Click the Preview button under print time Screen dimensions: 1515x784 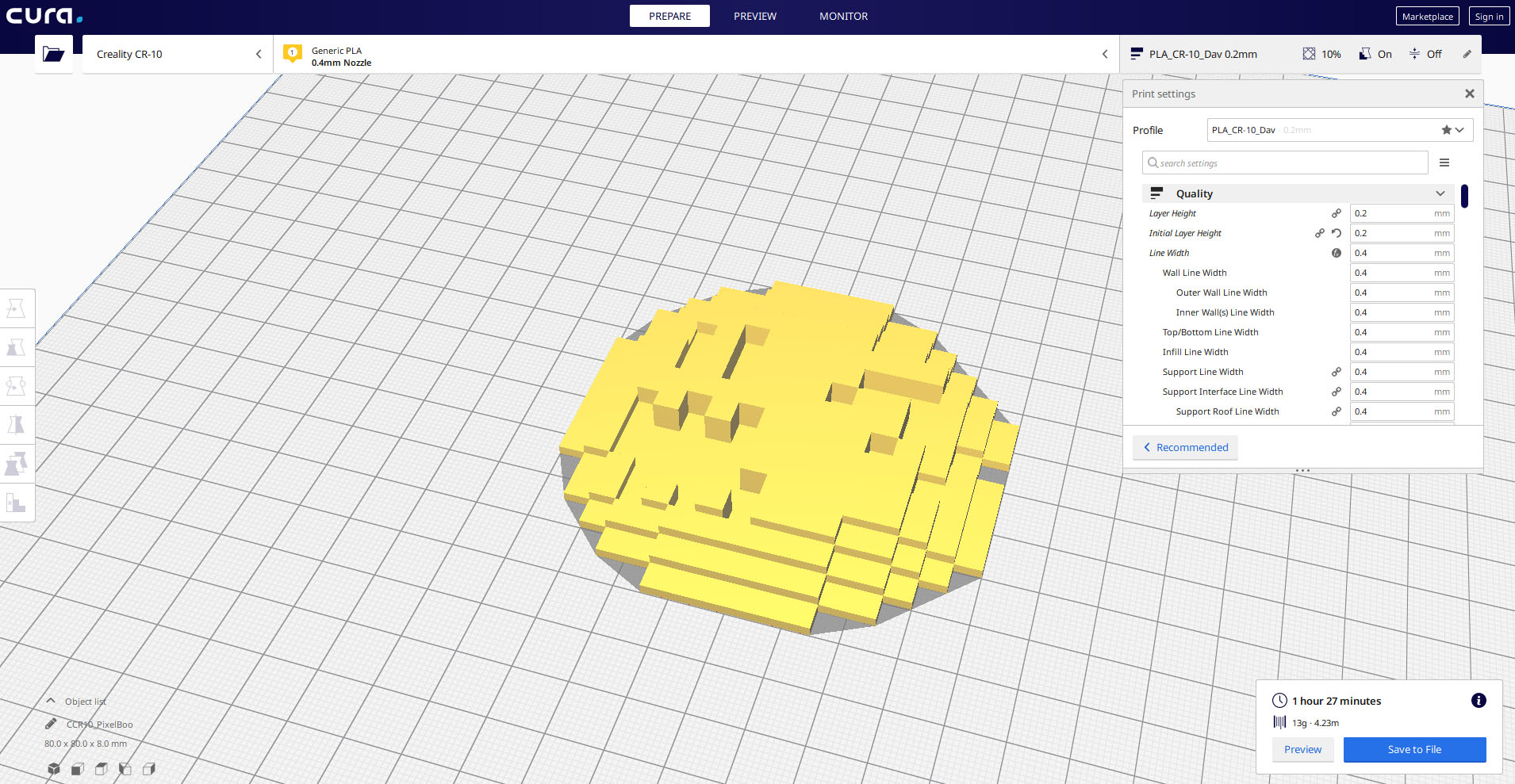[x=1302, y=749]
